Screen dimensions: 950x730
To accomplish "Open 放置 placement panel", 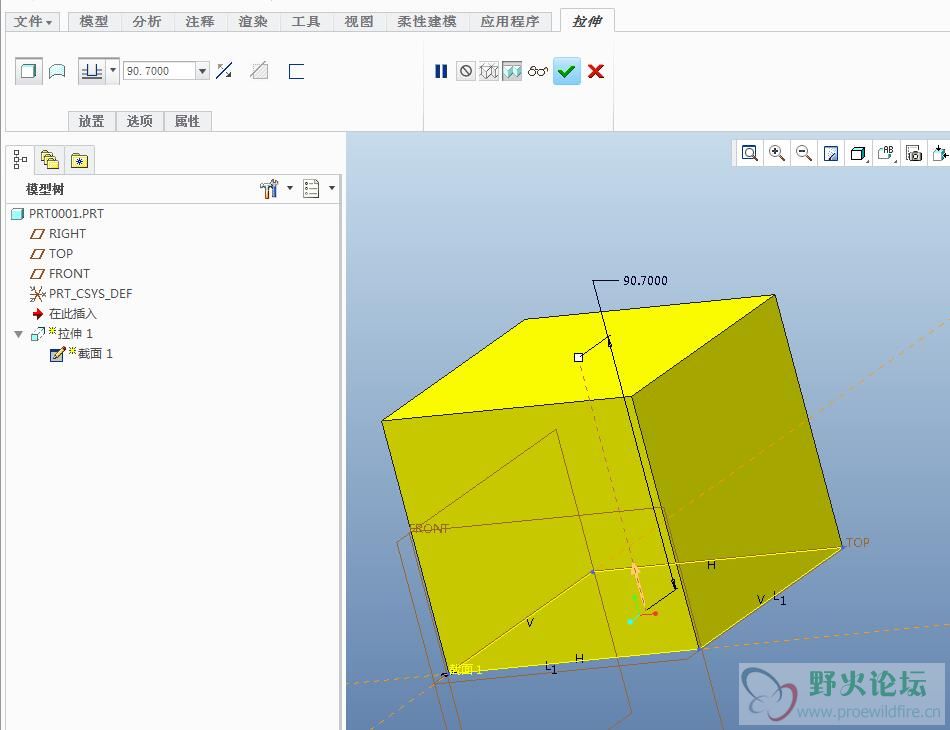I will (91, 121).
